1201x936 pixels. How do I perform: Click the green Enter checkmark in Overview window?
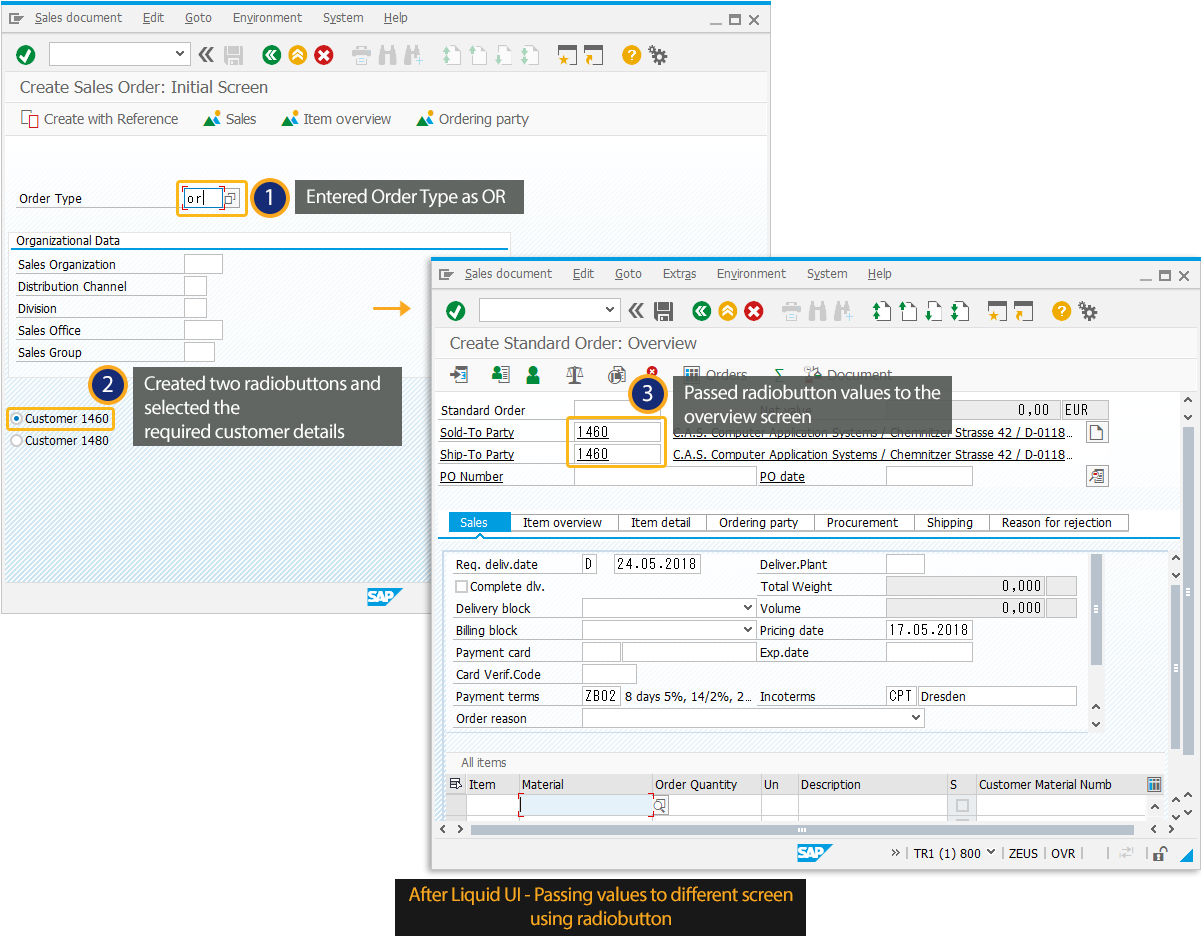pyautogui.click(x=456, y=311)
